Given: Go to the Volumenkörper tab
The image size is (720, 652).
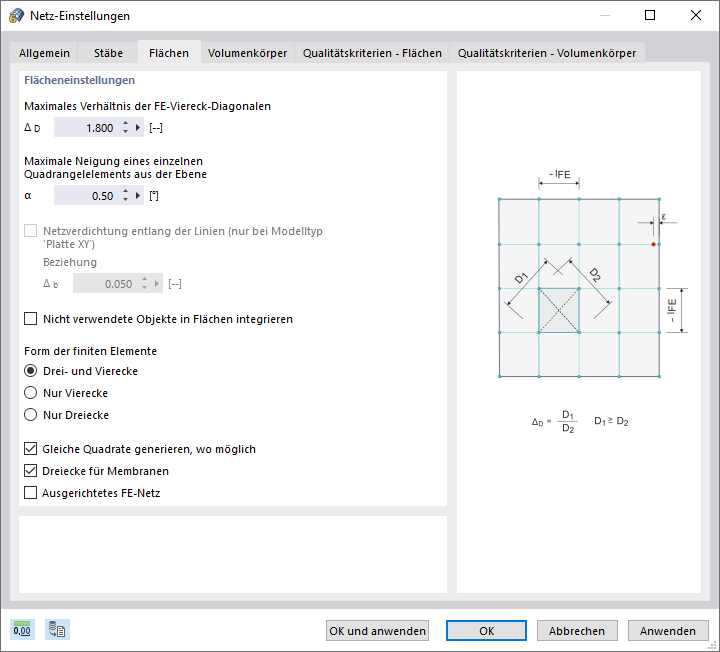Looking at the screenshot, I should [247, 53].
